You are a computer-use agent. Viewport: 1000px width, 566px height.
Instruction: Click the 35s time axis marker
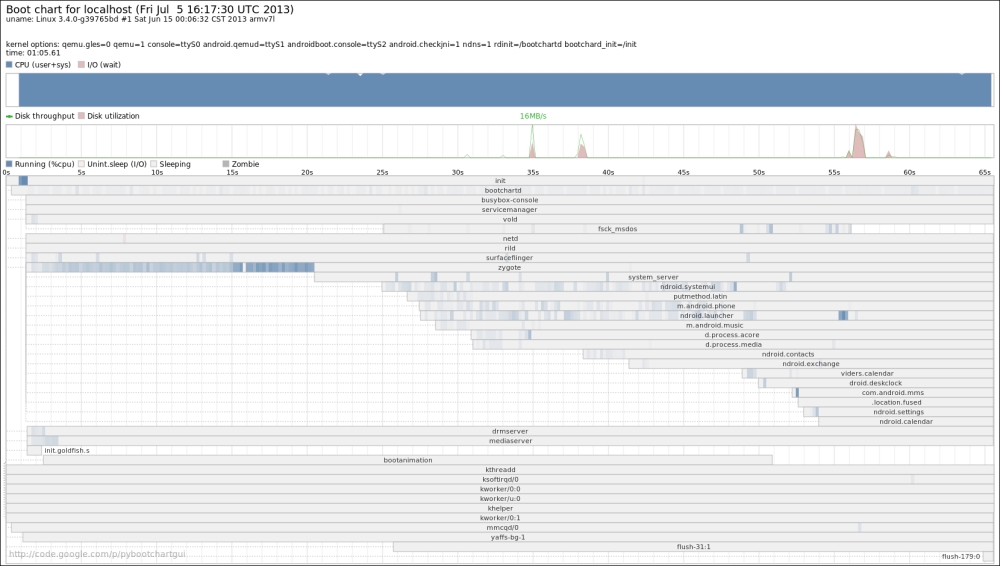[x=533, y=172]
